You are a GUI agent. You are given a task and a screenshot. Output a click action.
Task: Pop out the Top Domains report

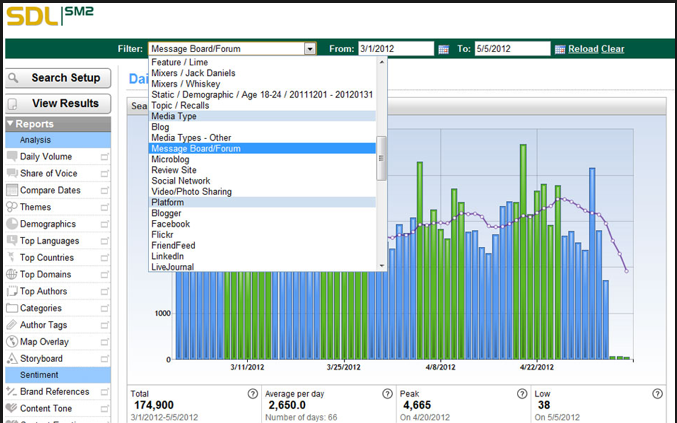click(104, 275)
